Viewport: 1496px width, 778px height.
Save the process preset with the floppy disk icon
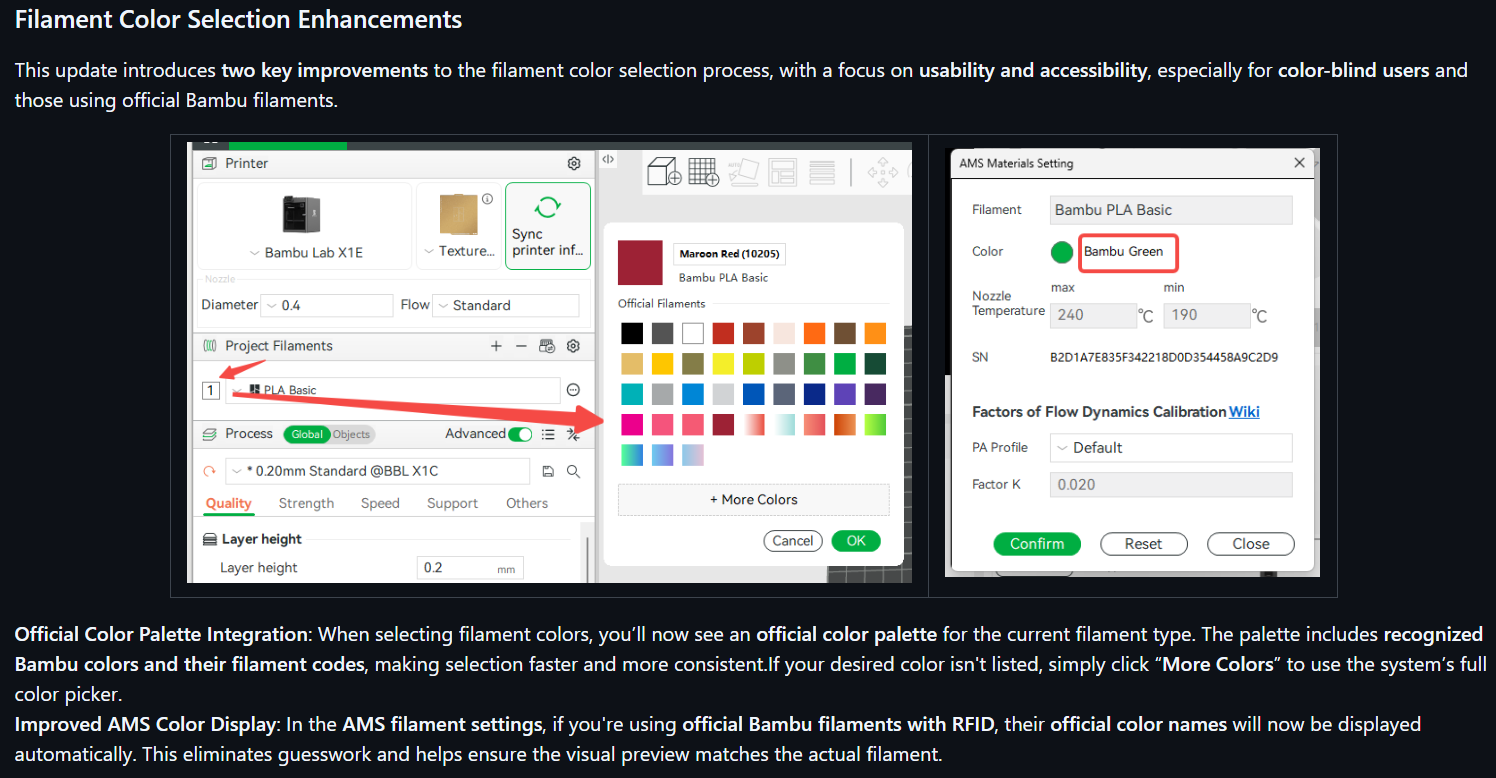pyautogui.click(x=548, y=471)
